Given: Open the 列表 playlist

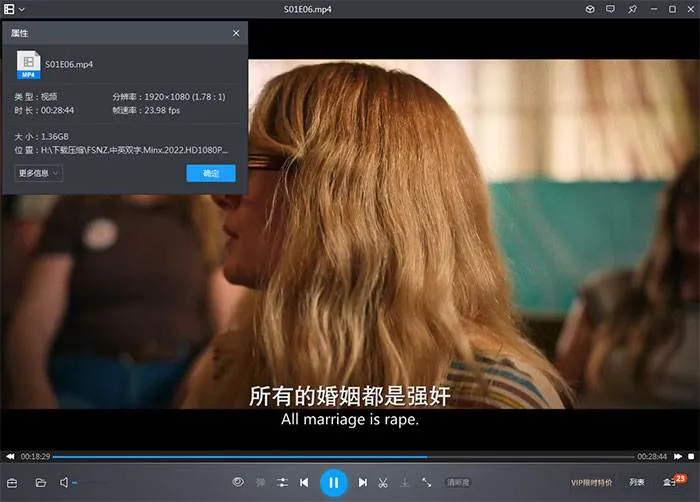Looking at the screenshot, I should (x=637, y=482).
